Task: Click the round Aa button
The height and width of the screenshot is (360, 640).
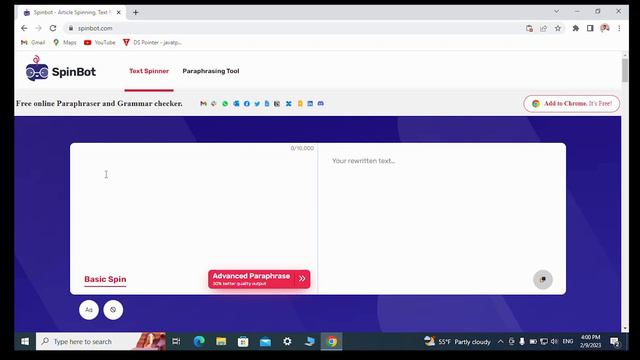Action: click(89, 310)
